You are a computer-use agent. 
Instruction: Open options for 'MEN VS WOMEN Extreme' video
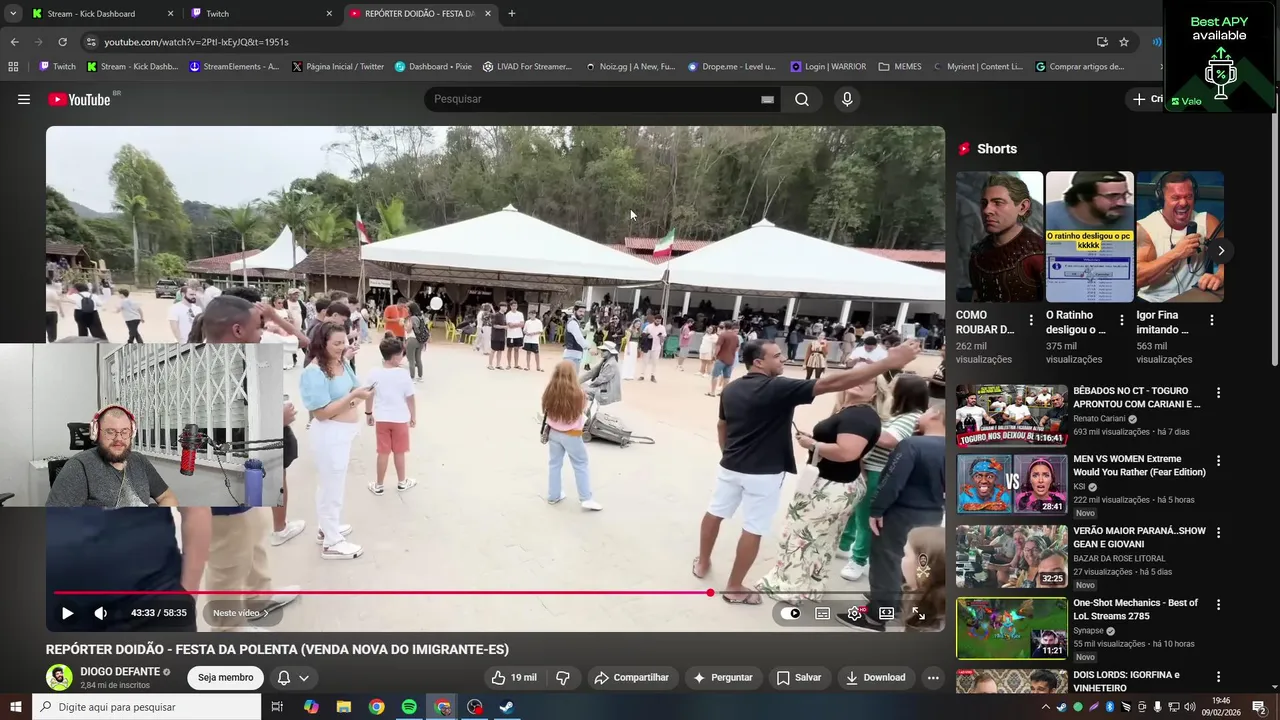click(x=1218, y=463)
